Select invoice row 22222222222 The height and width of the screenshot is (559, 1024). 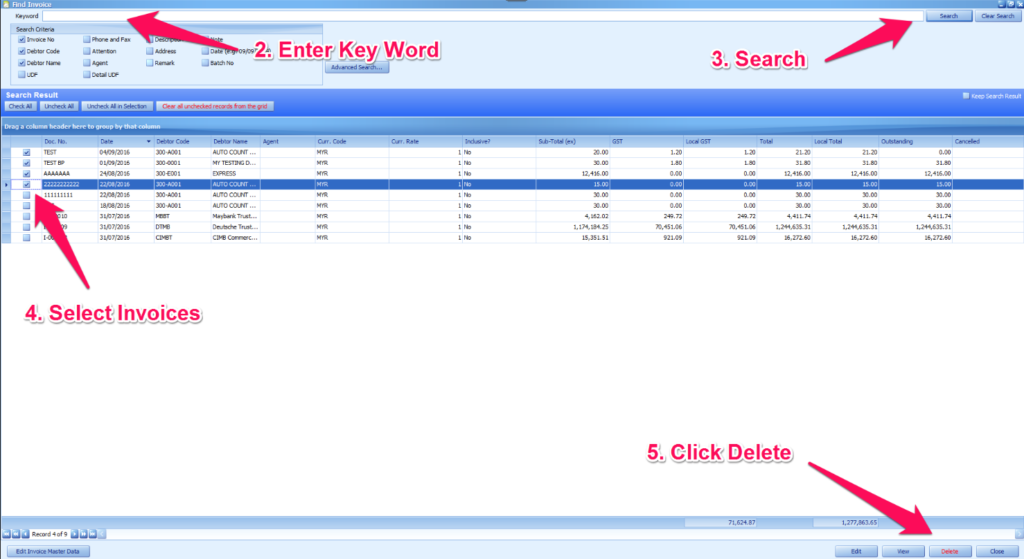[512, 185]
